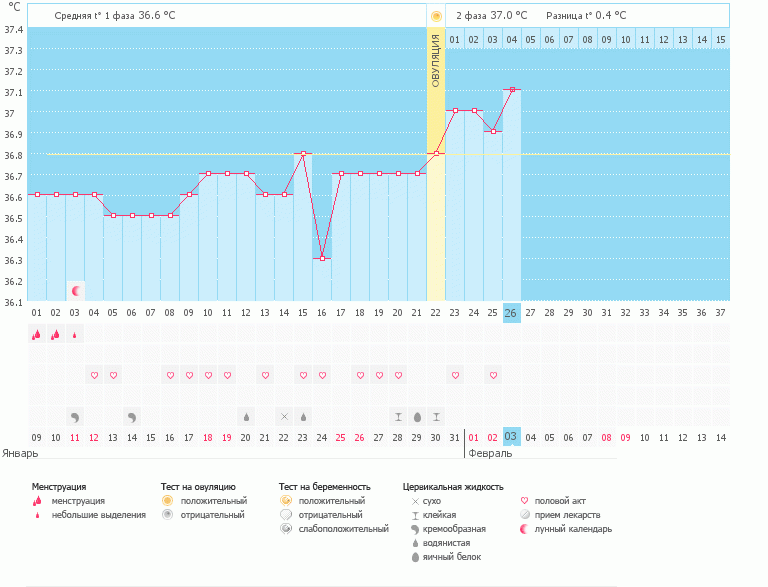Click the Январь month label
The image size is (768, 587).
pyautogui.click(x=20, y=453)
